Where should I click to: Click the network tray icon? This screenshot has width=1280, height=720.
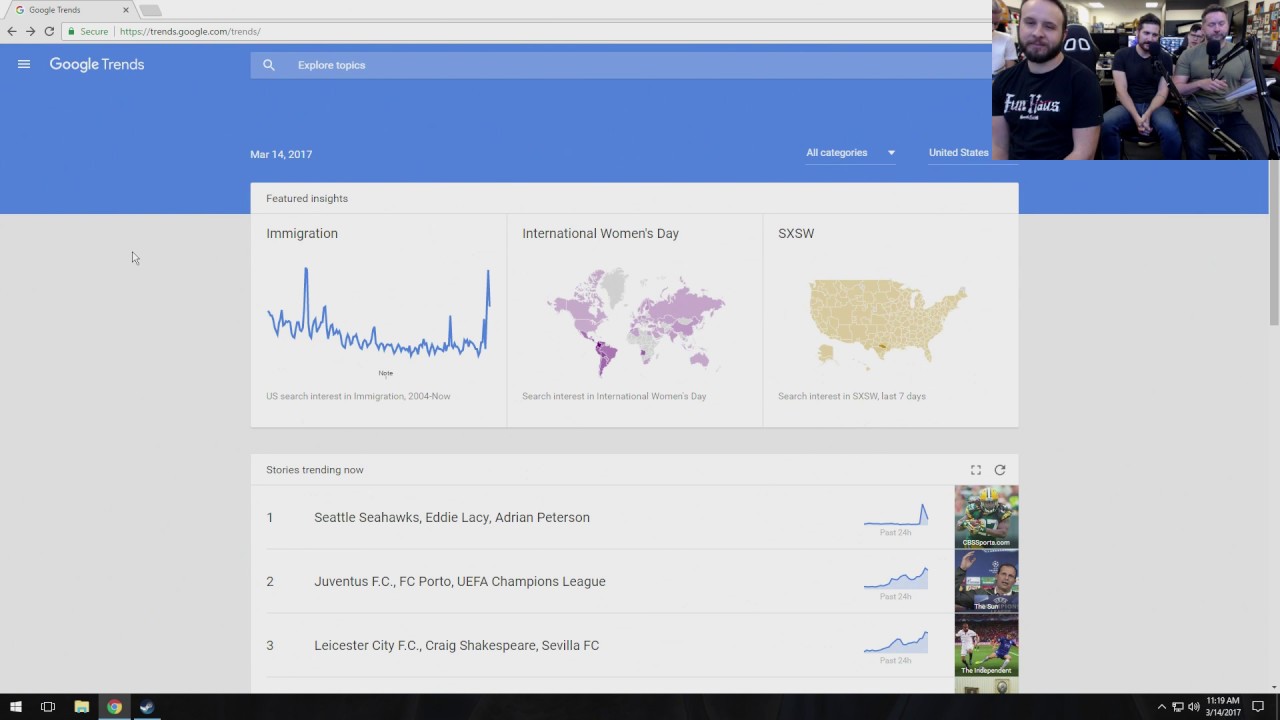1178,707
